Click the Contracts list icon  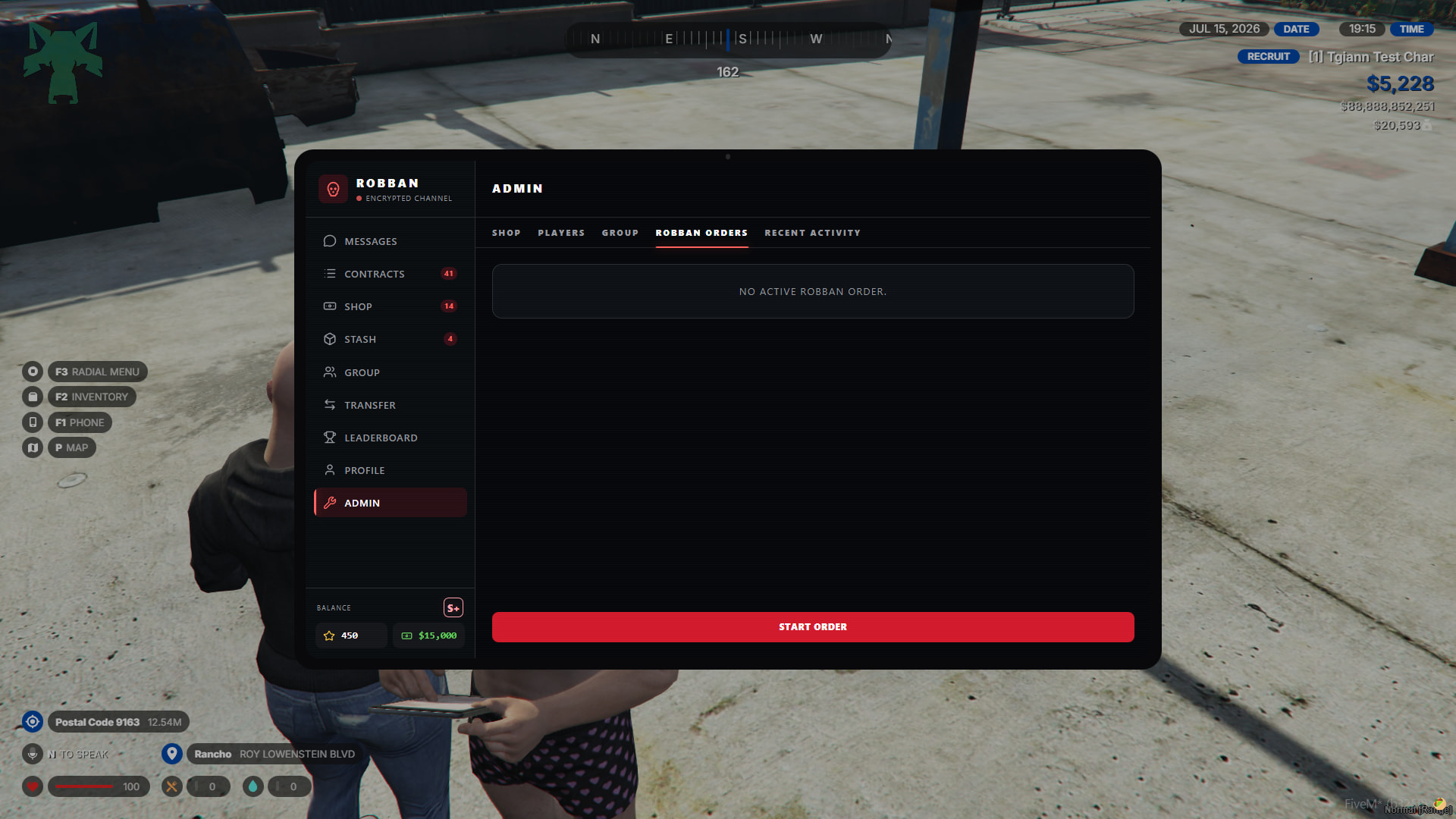click(x=330, y=274)
